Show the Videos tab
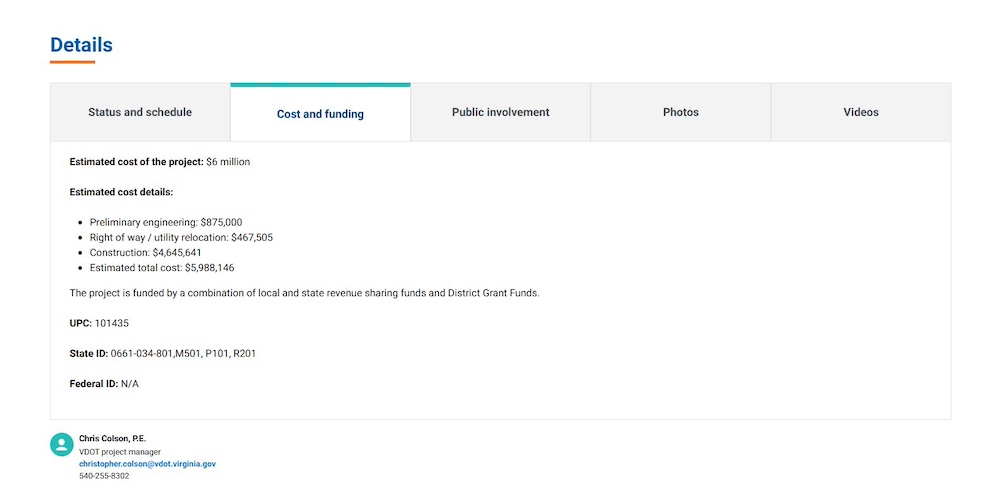 coord(860,112)
